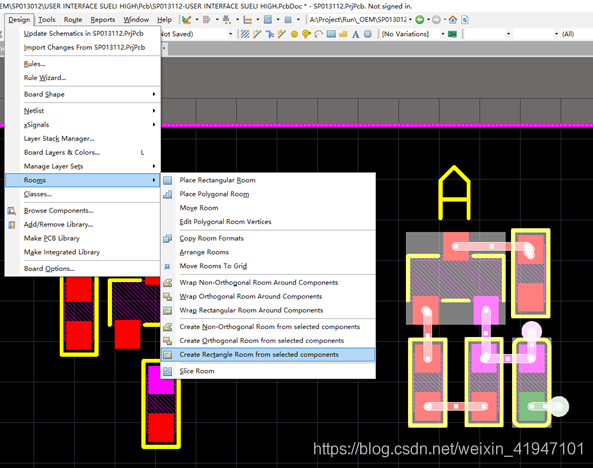This screenshot has height=468, width=593.
Task: Click the Slice Room icon in submenu
Action: click(x=168, y=371)
